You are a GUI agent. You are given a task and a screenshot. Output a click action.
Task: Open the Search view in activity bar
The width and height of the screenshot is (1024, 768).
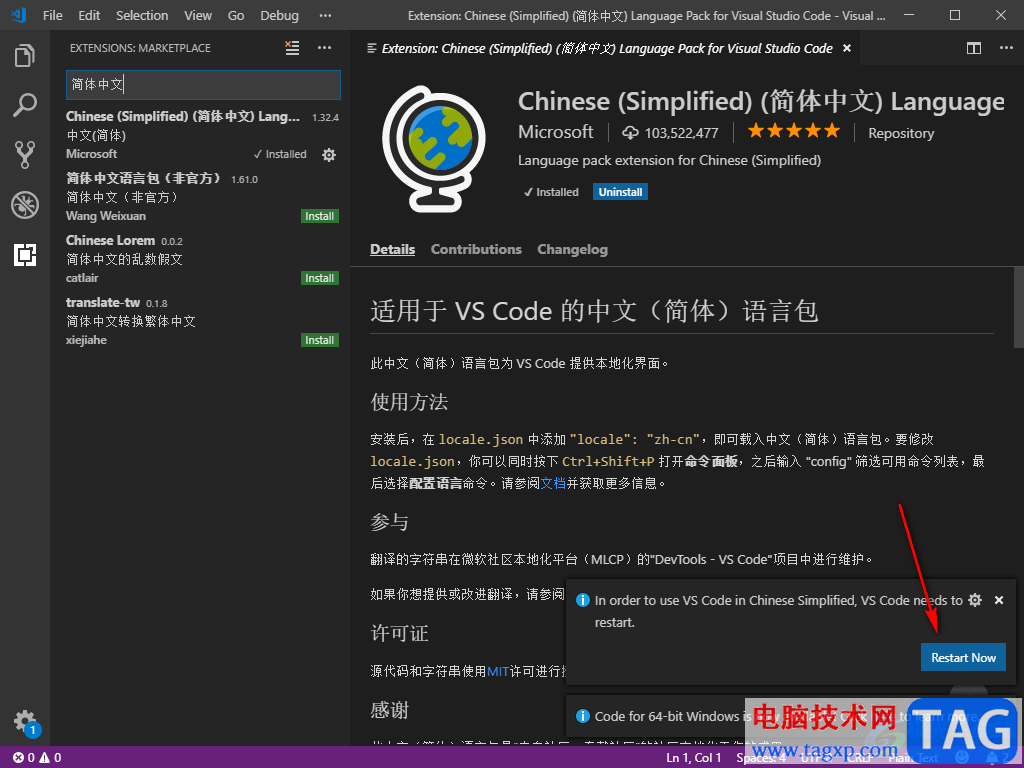point(25,105)
